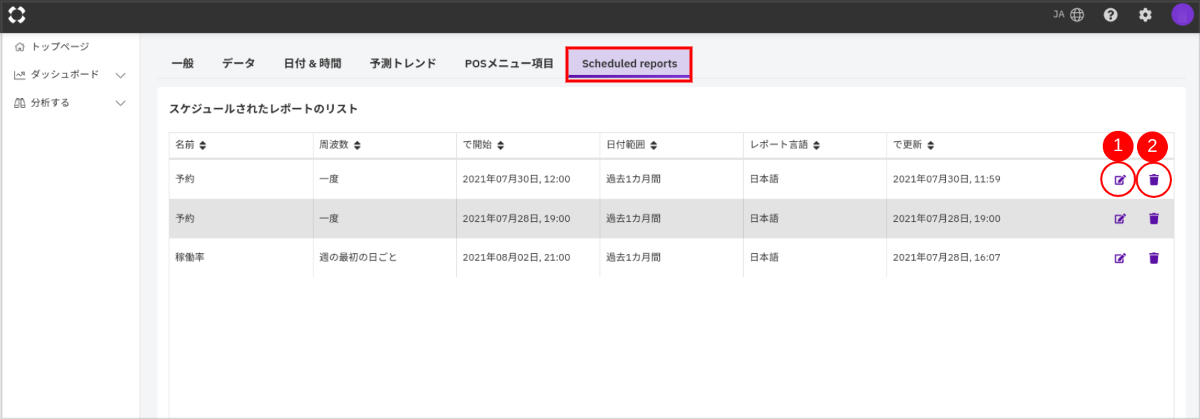
Task: Delete the first 予約 report with trash icon
Action: 1154,180
